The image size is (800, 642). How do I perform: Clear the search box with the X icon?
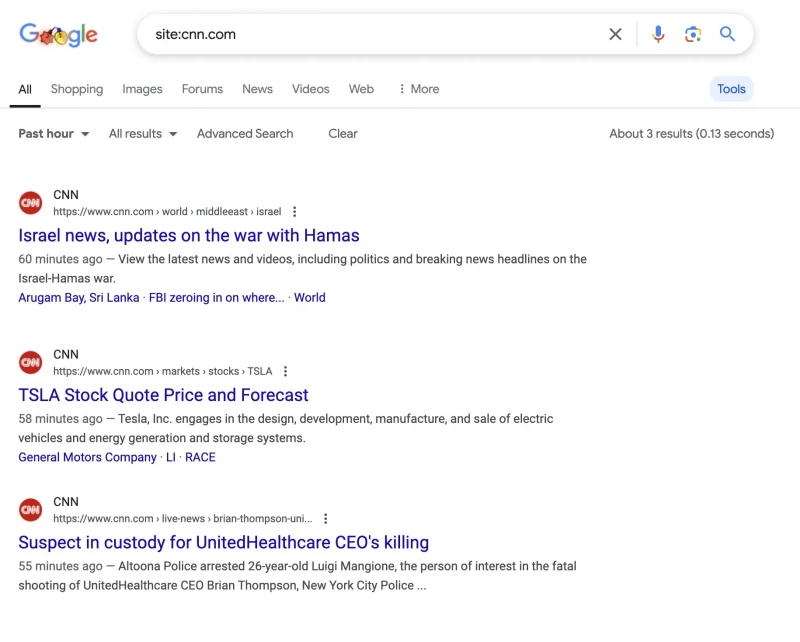click(x=615, y=34)
